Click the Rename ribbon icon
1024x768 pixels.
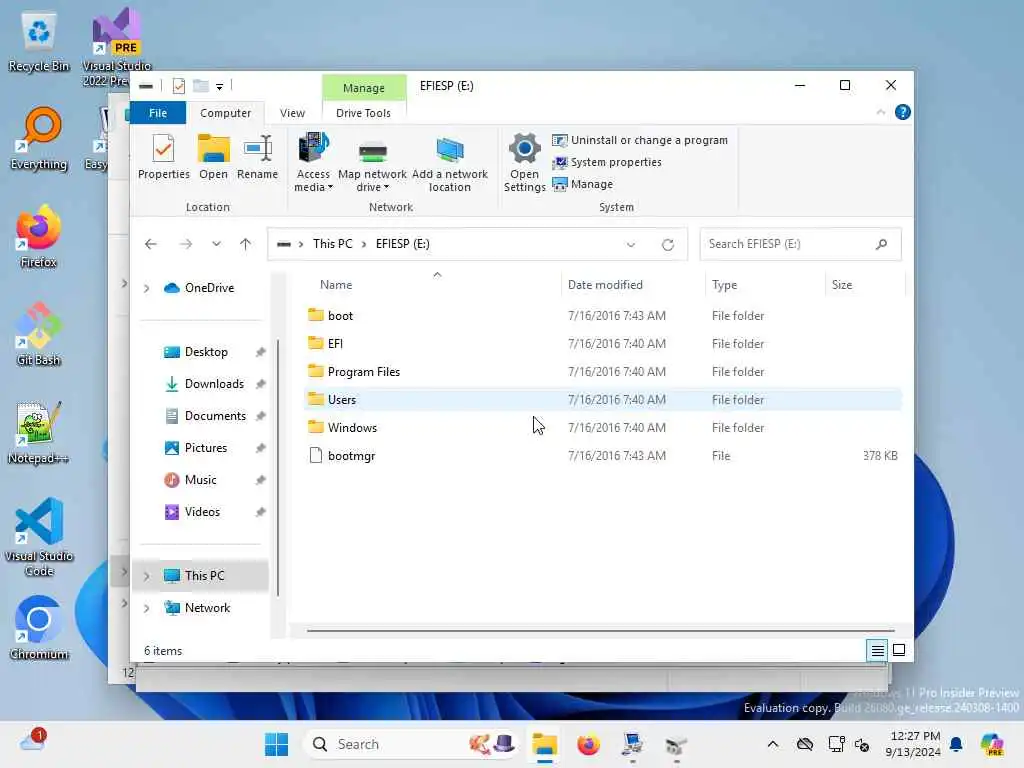[257, 157]
